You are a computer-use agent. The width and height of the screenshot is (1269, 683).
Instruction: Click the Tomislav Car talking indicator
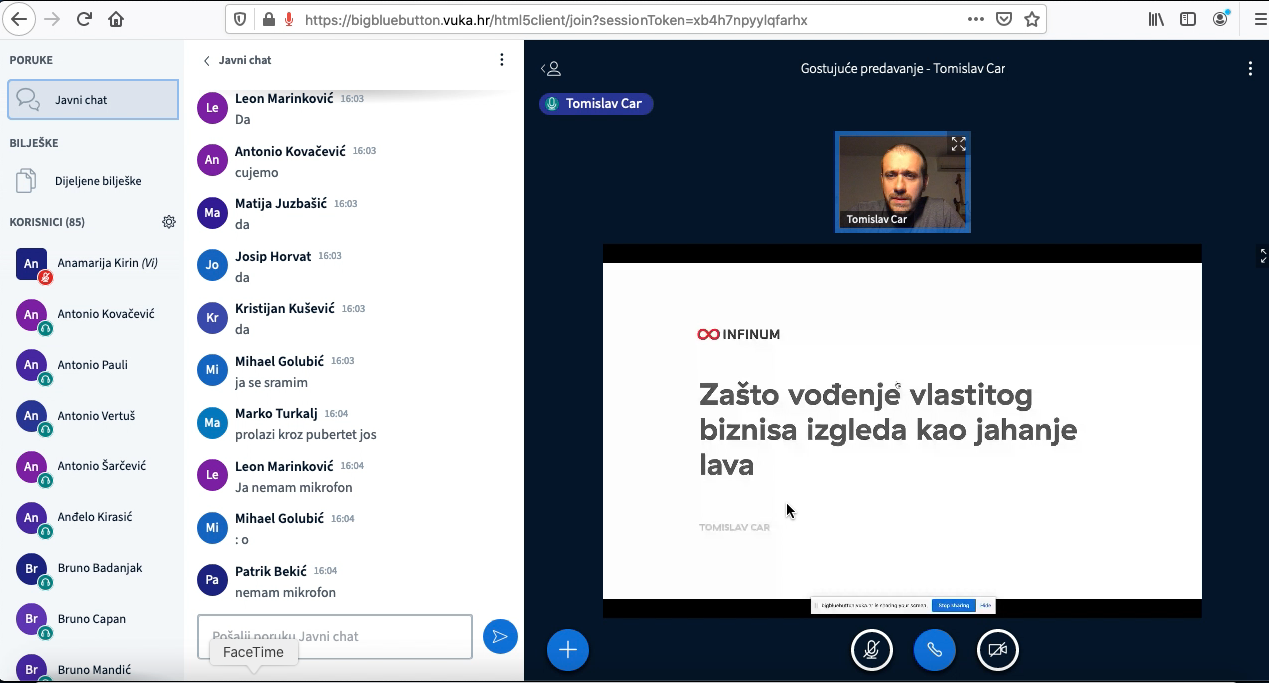pos(596,104)
